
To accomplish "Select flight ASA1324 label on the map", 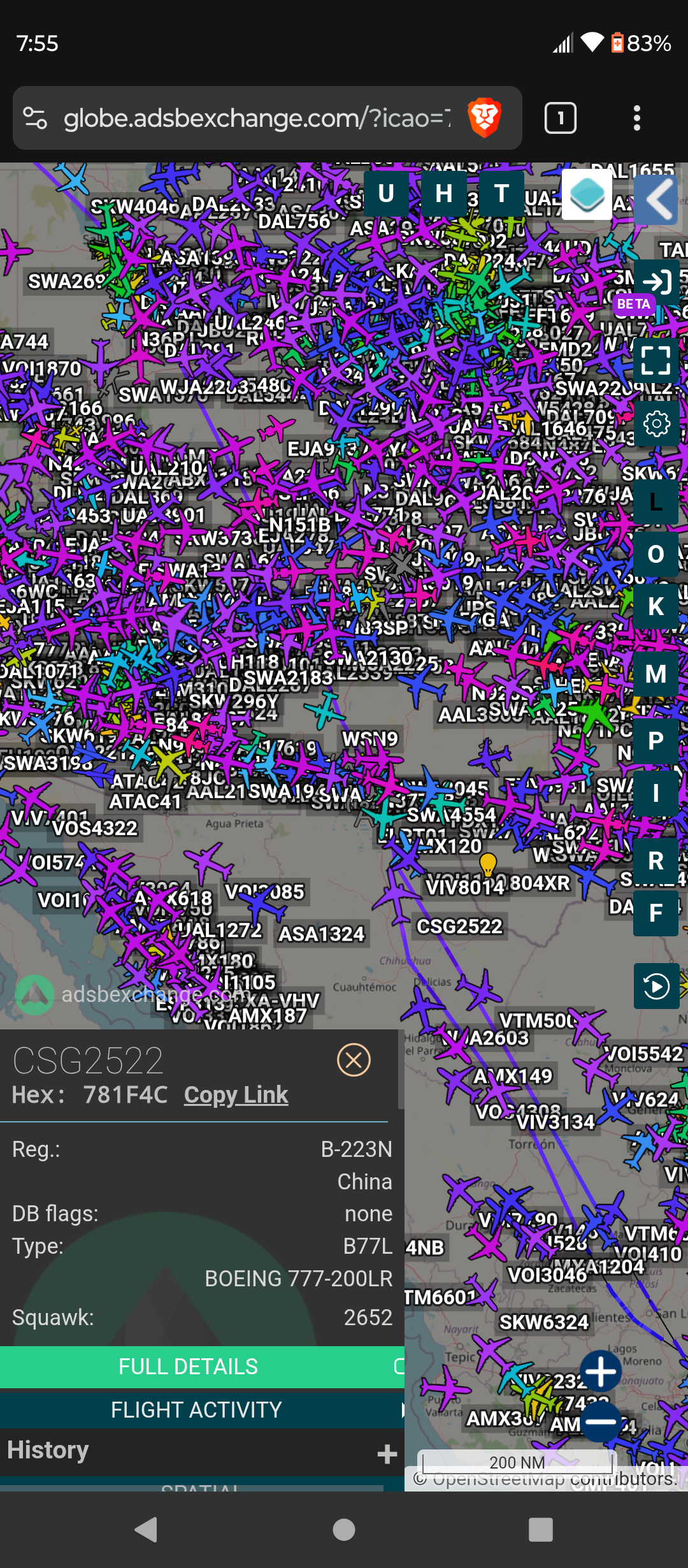I will [x=321, y=934].
